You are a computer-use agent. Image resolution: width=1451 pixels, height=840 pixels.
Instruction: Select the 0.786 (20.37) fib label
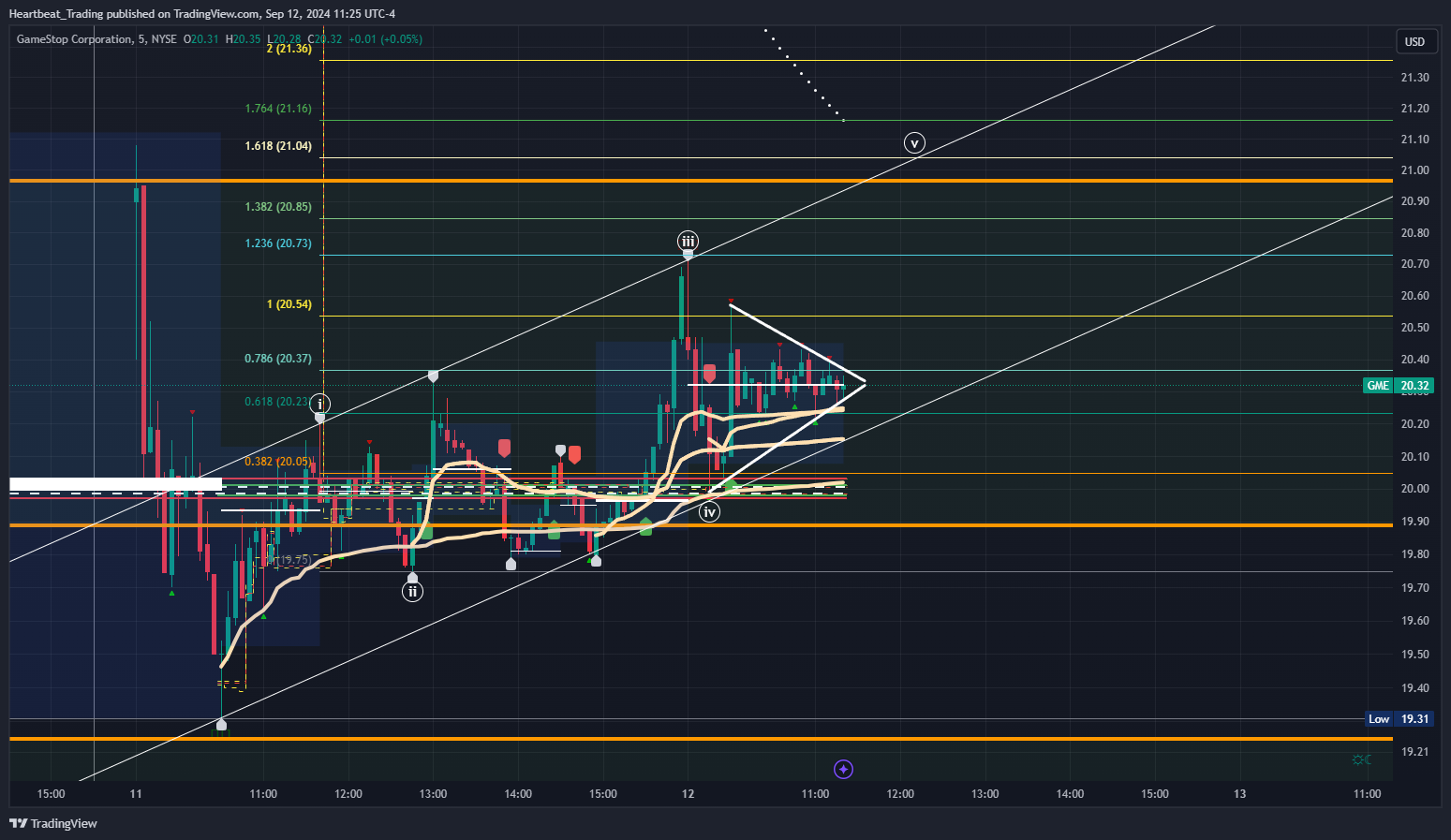pos(278,359)
